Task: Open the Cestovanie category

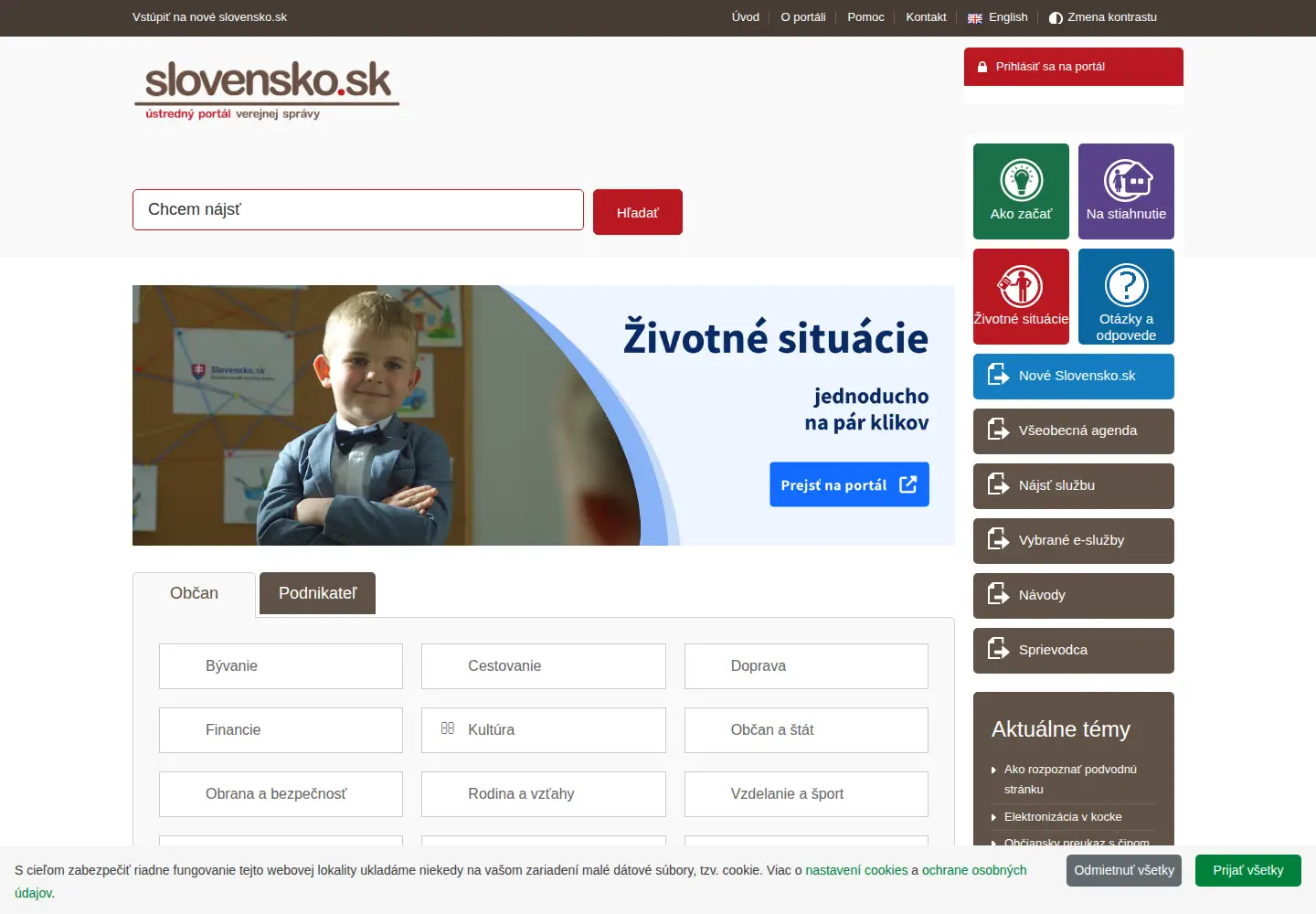Action: click(544, 666)
